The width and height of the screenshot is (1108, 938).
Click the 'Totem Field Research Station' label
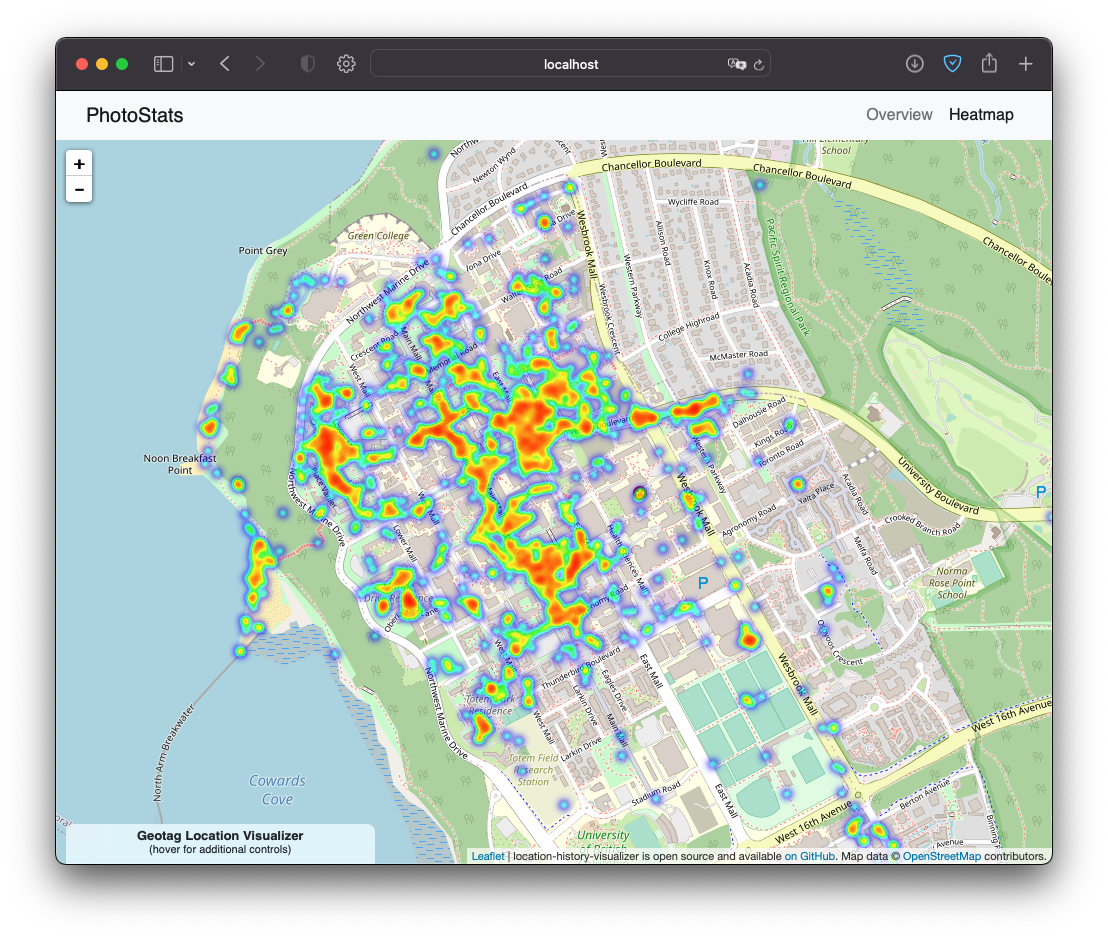pos(534,769)
